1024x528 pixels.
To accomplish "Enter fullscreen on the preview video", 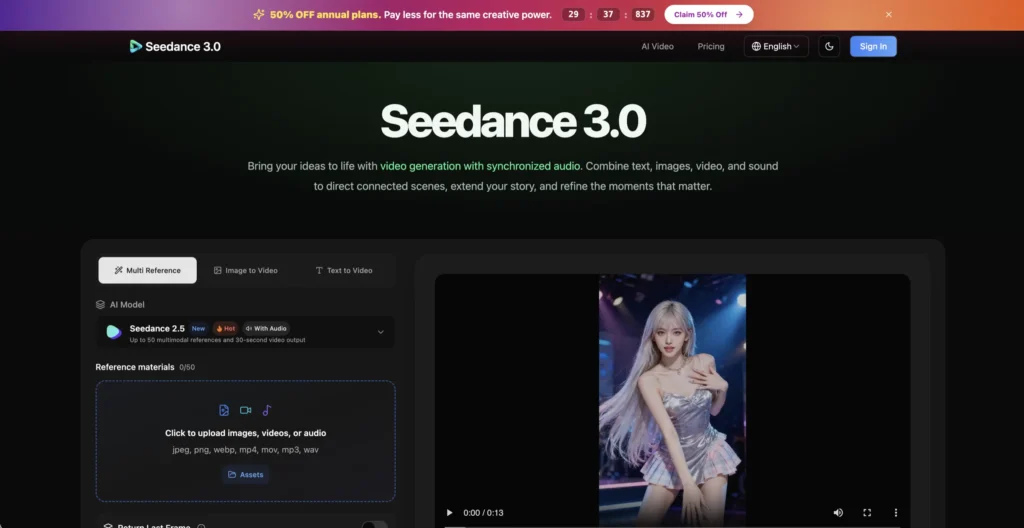I will (867, 512).
